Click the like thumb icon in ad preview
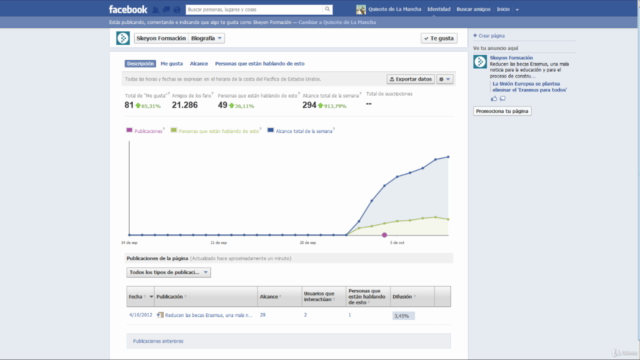This screenshot has width=640, height=360. point(494,98)
